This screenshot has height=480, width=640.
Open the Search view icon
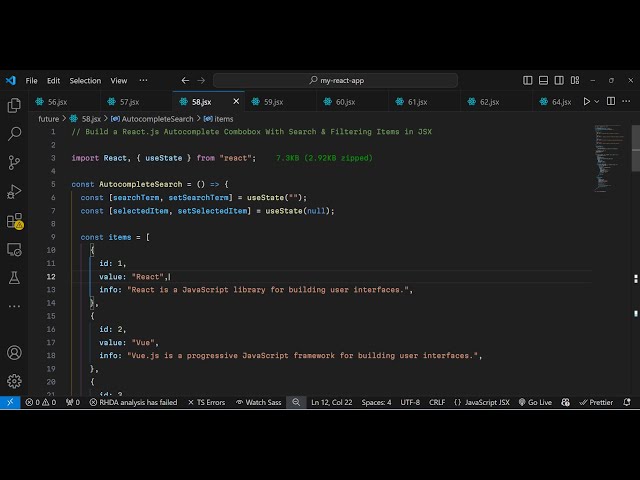tap(14, 134)
